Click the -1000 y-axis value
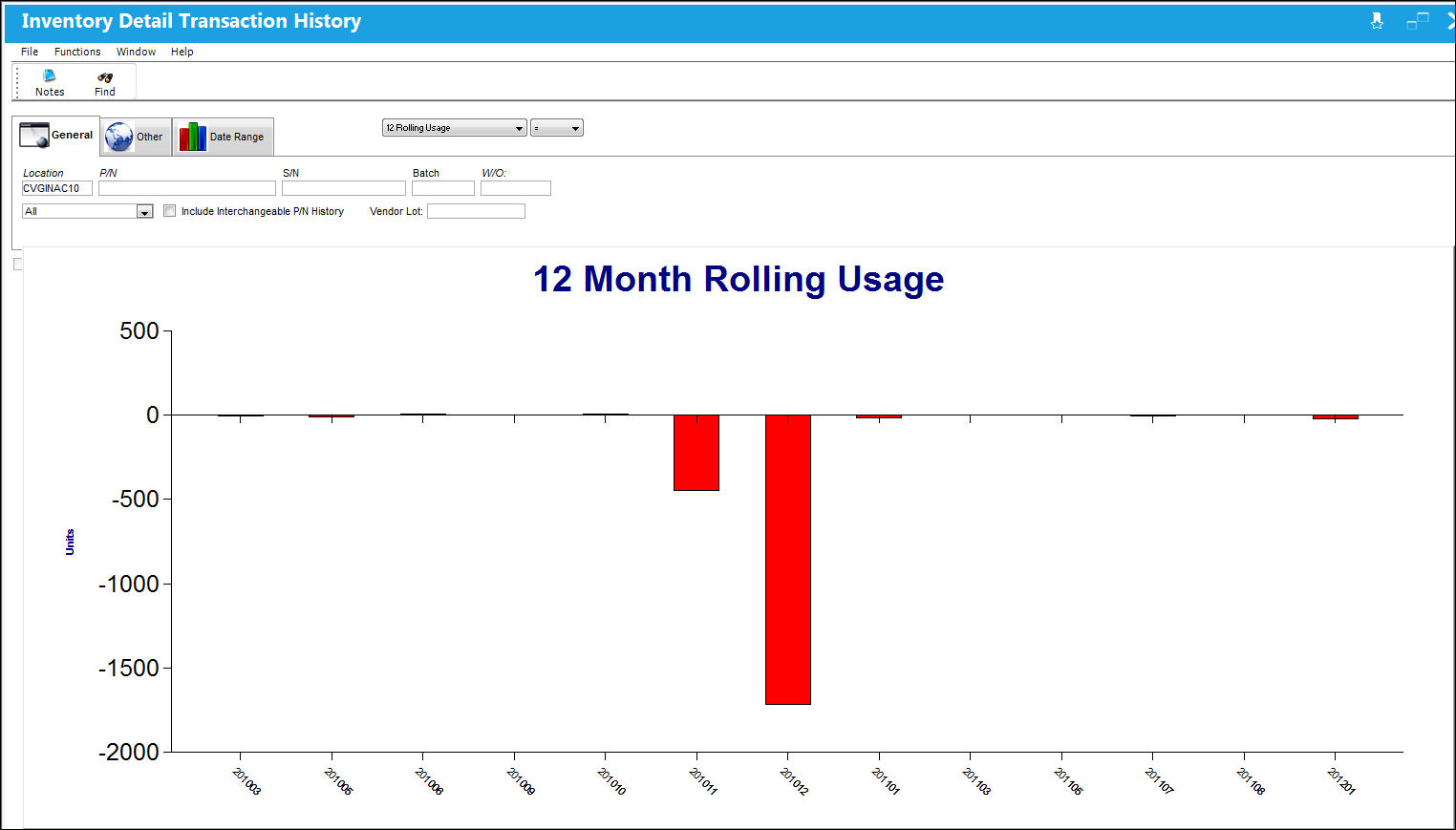Screen dimensions: 1456x830 click(x=129, y=584)
